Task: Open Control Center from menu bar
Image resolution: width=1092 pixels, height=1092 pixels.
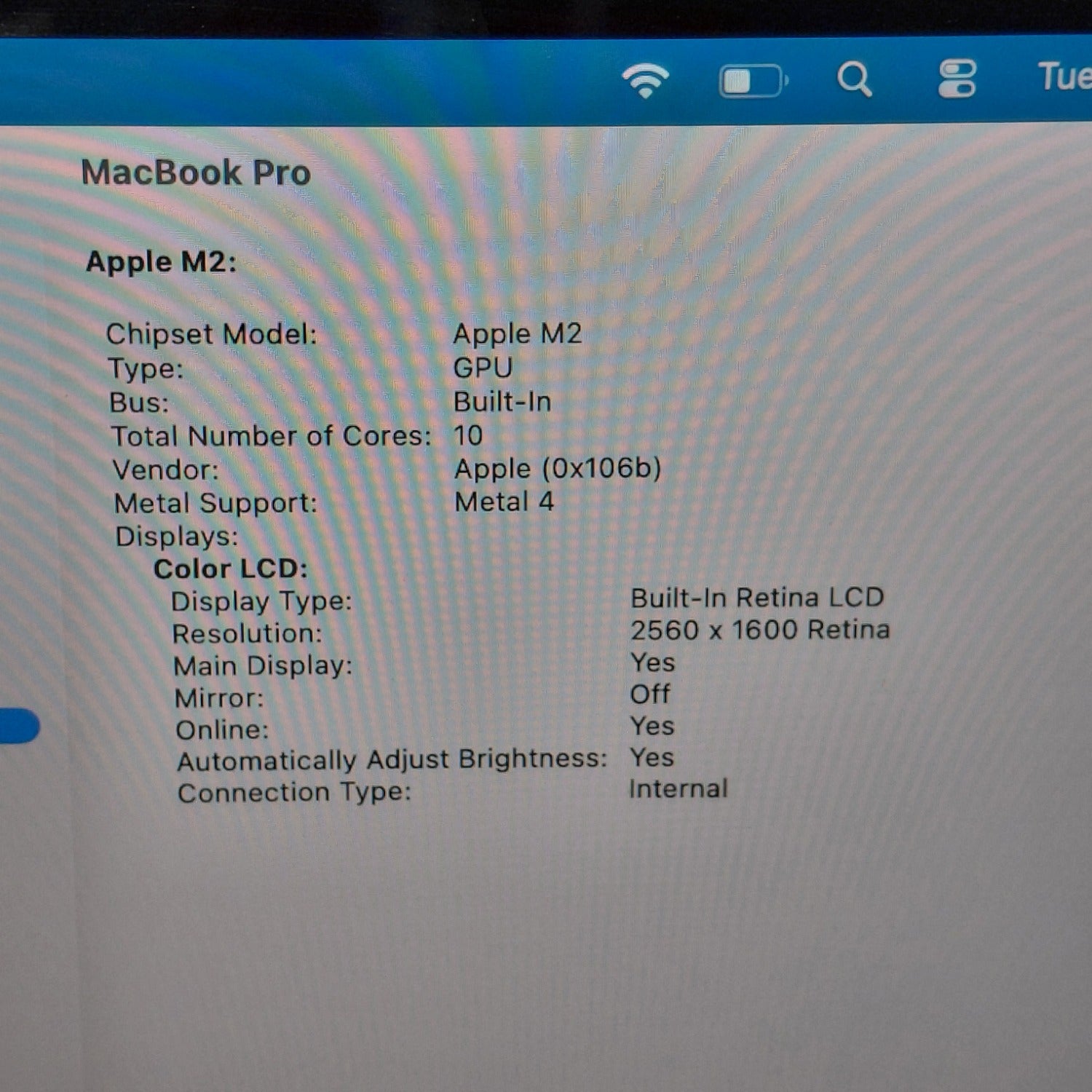Action: (957, 79)
